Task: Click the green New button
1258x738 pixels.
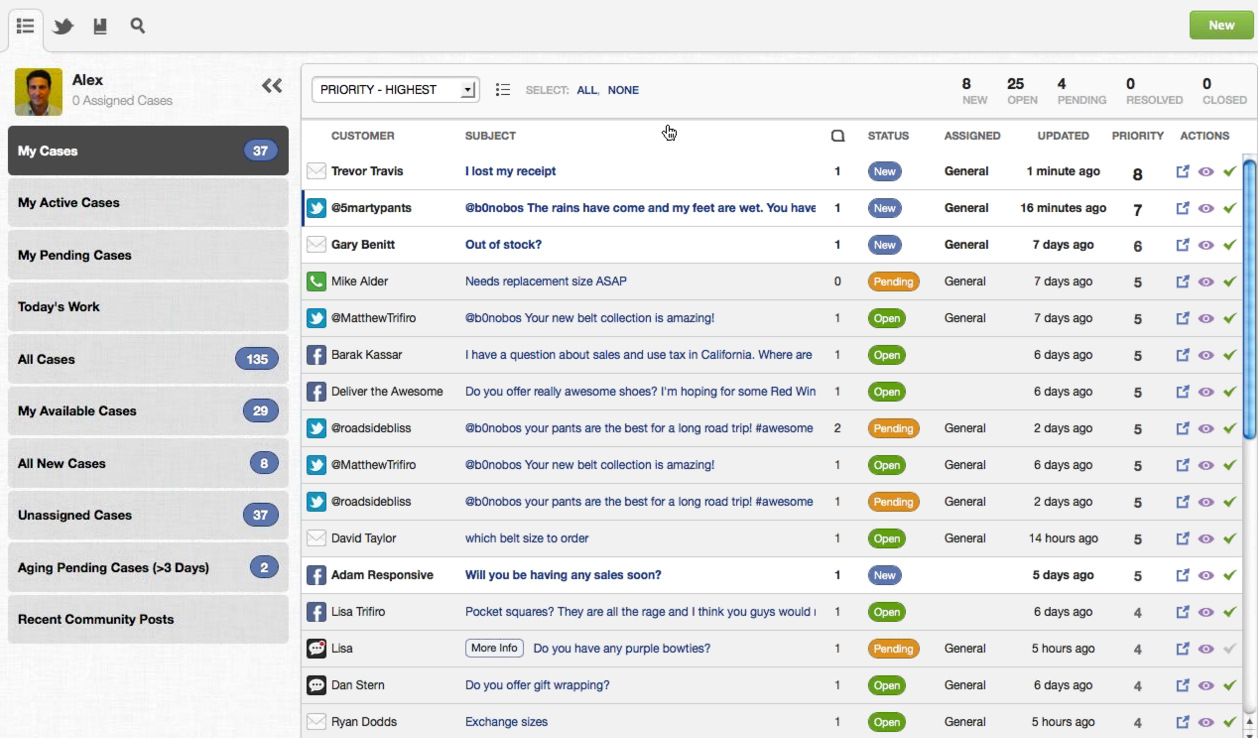Action: [x=1221, y=25]
